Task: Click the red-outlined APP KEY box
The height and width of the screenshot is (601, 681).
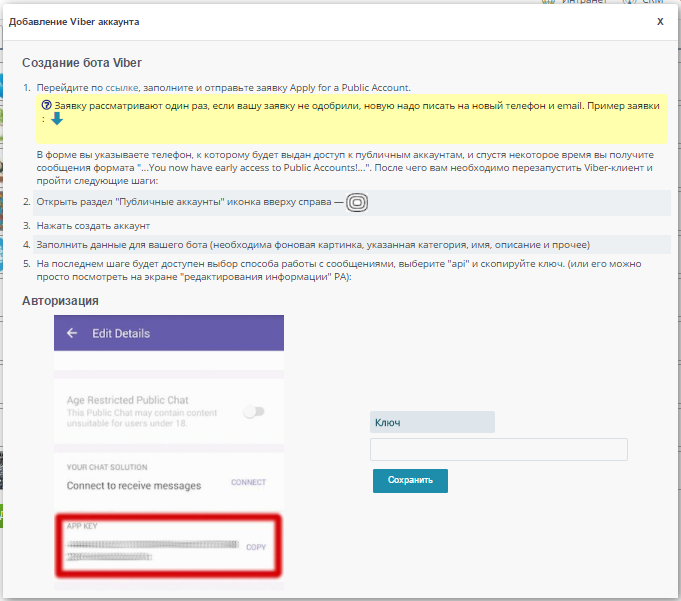Action: pyautogui.click(x=168, y=547)
